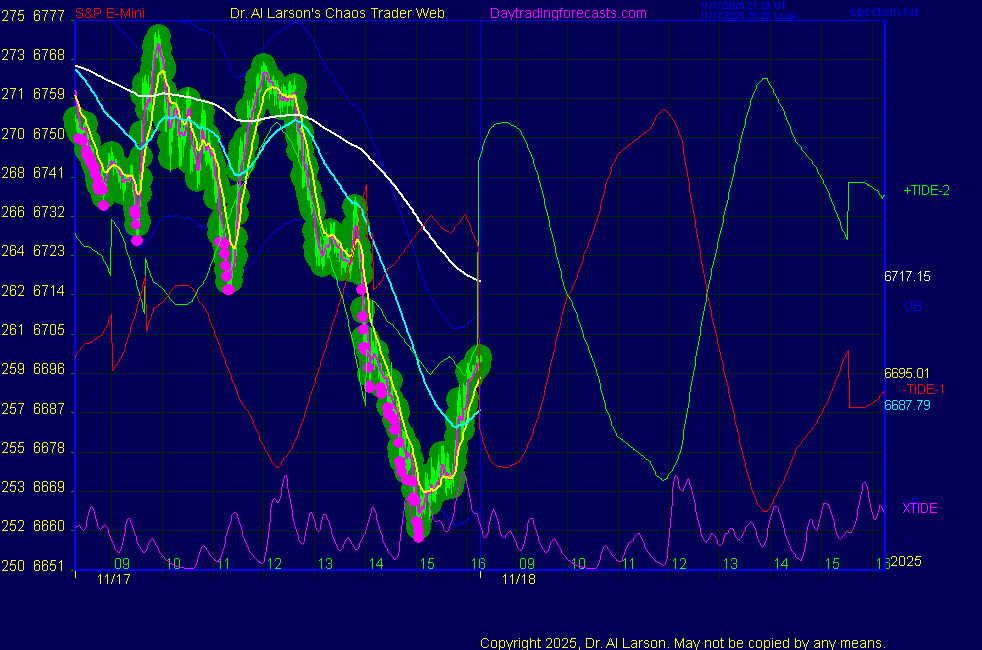The image size is (982, 650).
Task: Select the +TIDE-2 legend label
Action: (927, 190)
